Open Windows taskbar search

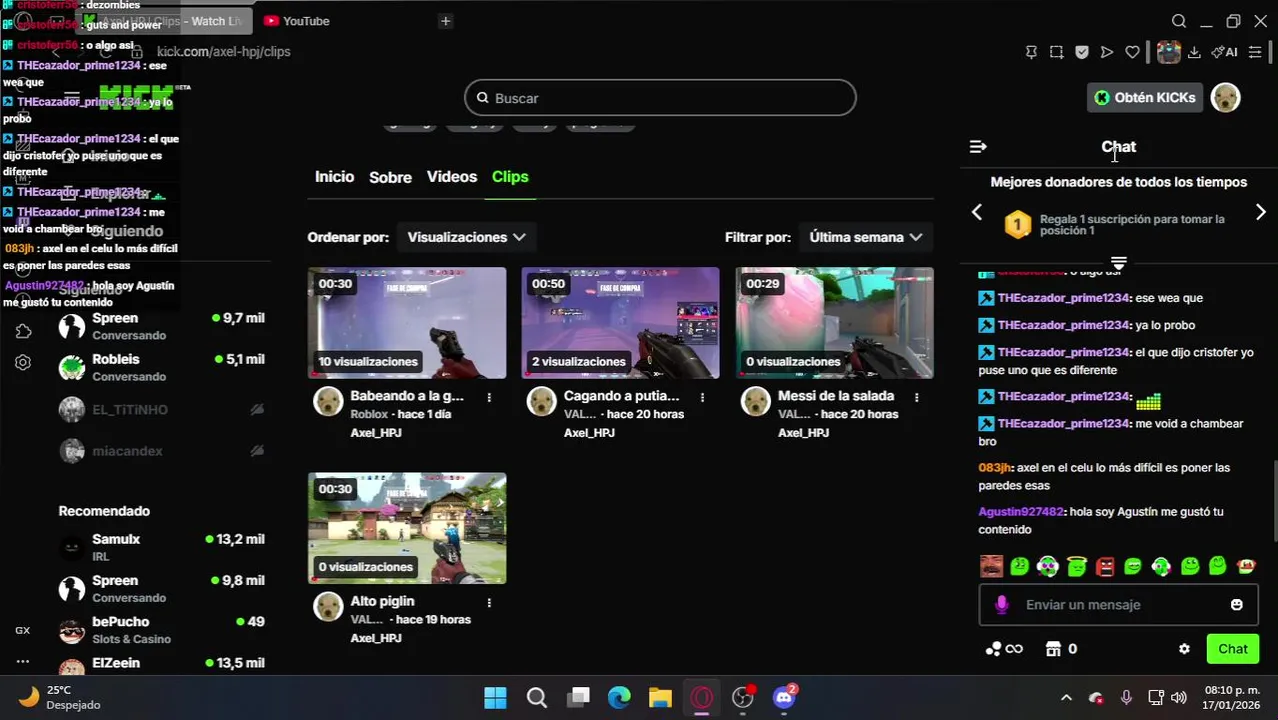[537, 697]
